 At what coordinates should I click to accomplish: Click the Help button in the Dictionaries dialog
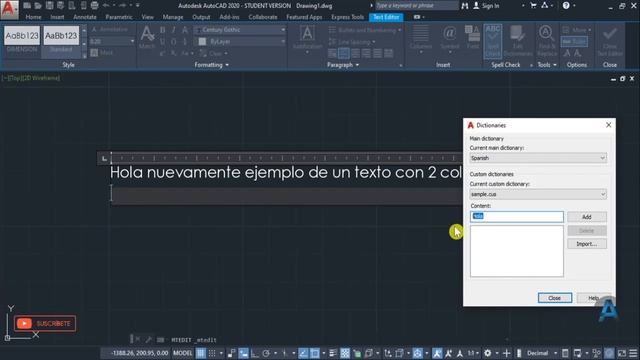coord(594,298)
